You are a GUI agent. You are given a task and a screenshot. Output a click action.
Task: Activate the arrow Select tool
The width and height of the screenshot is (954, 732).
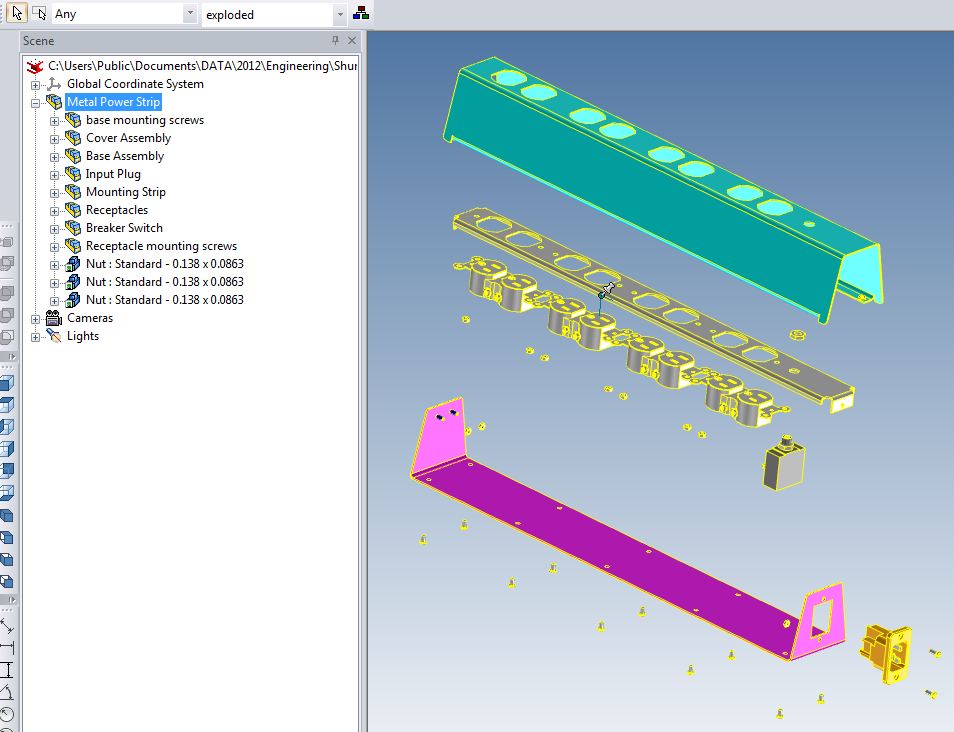point(18,13)
